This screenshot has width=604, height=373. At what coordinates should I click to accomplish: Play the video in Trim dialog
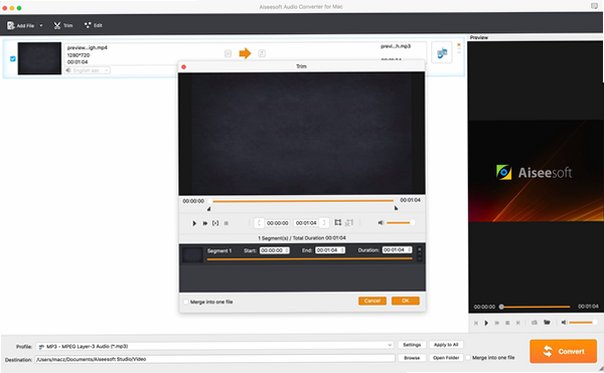point(195,223)
